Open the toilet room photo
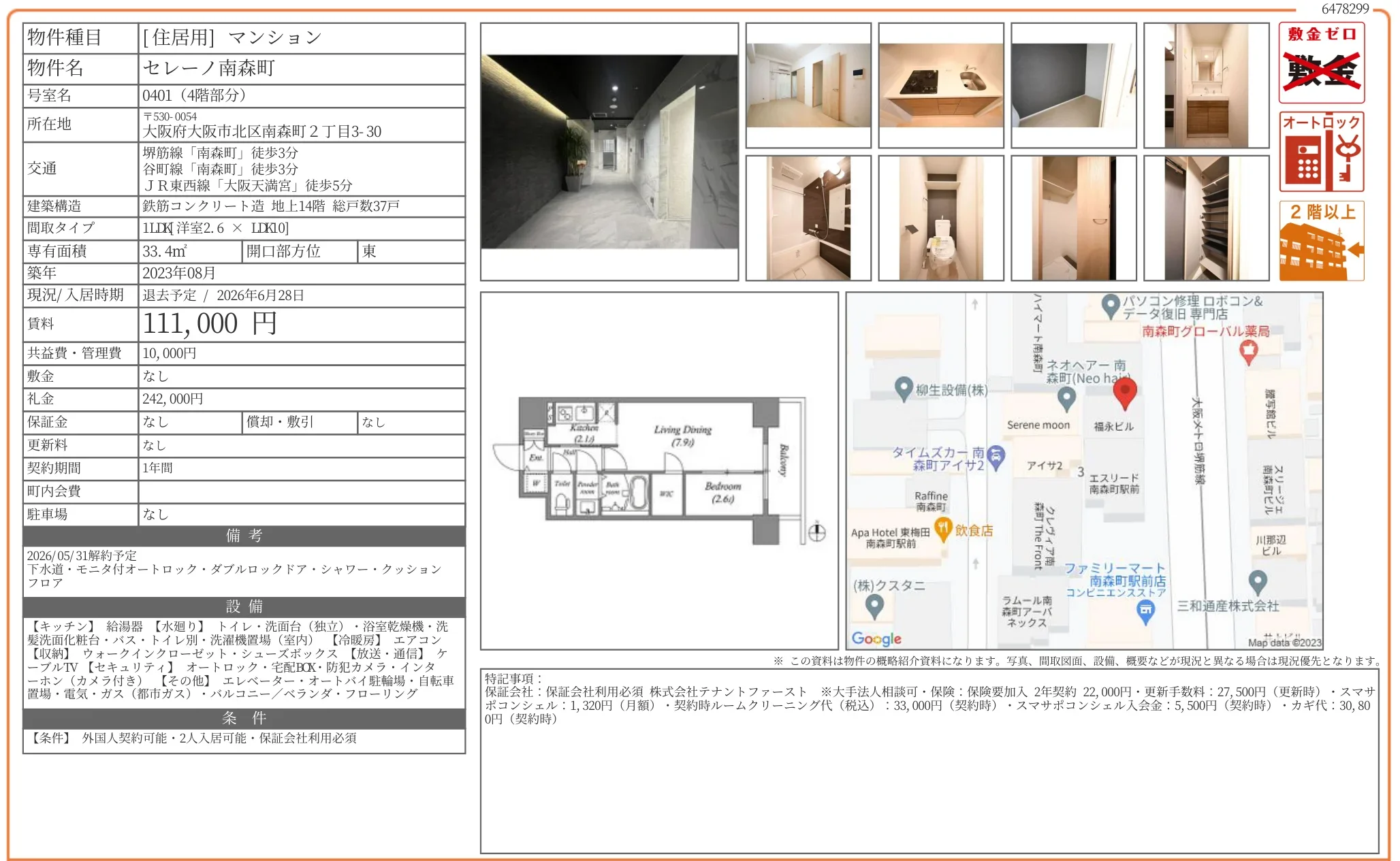The height and width of the screenshot is (861, 1400). click(941, 218)
